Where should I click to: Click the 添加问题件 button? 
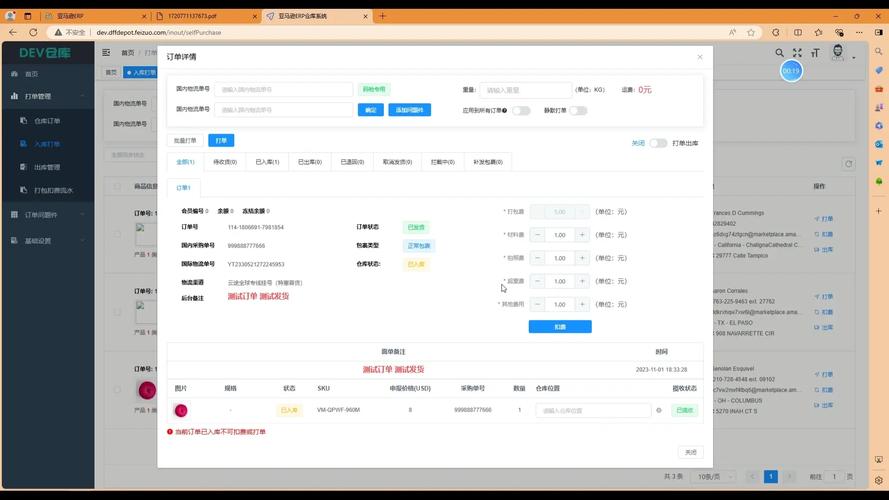tap(409, 110)
